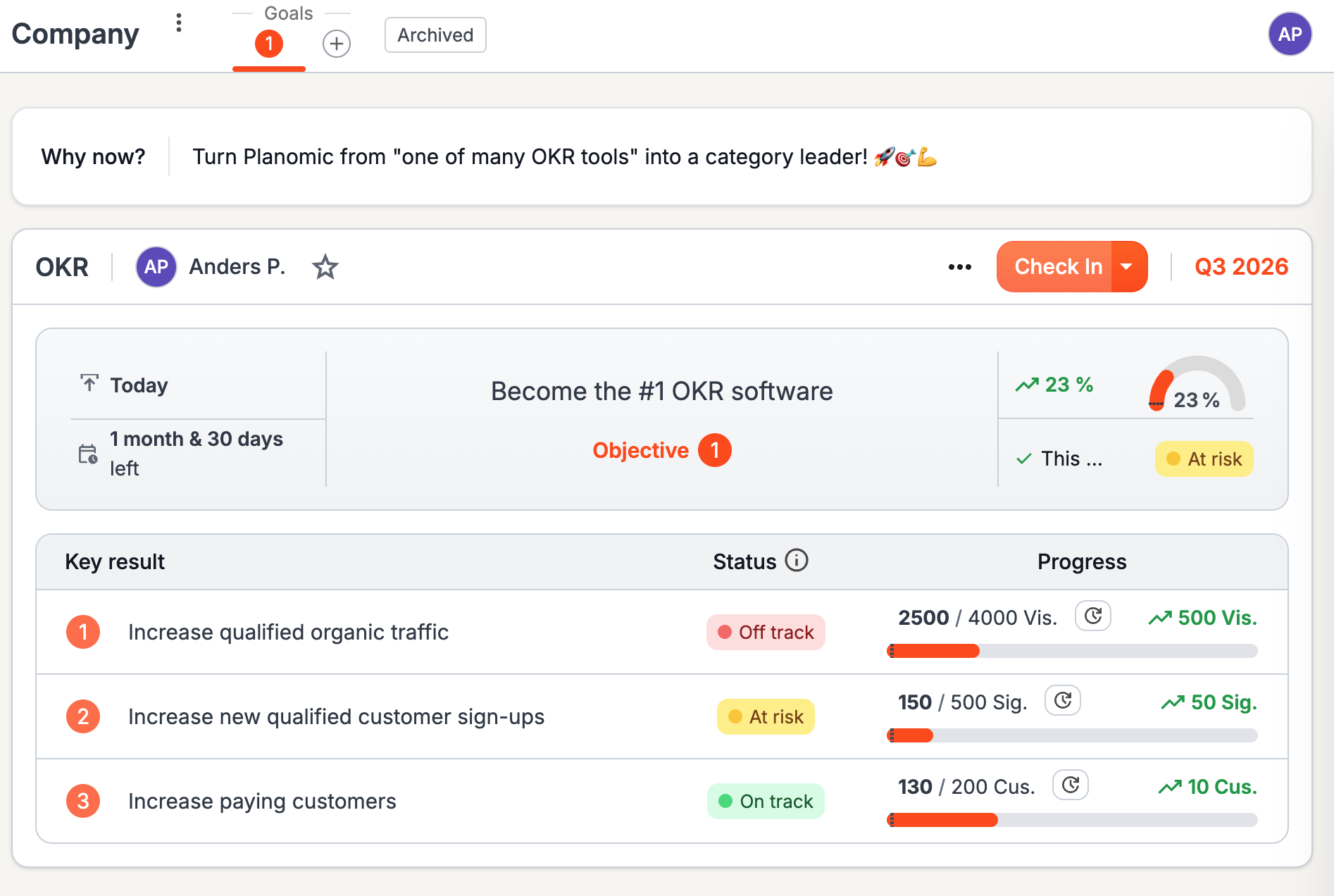
Task: Open the Company vertical dots menu
Action: point(179,23)
